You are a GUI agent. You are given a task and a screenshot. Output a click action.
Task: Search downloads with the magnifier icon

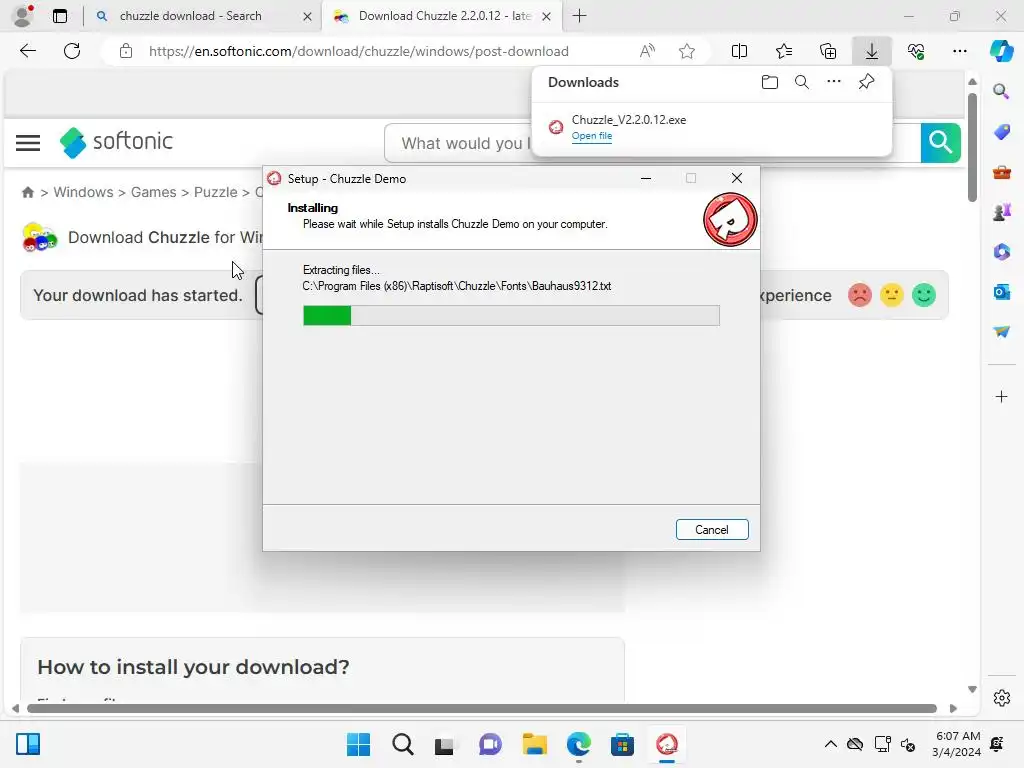(801, 82)
